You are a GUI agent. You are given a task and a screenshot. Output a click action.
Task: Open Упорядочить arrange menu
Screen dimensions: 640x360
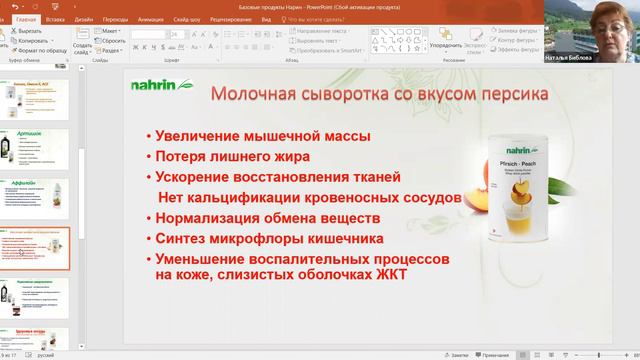coord(445,39)
